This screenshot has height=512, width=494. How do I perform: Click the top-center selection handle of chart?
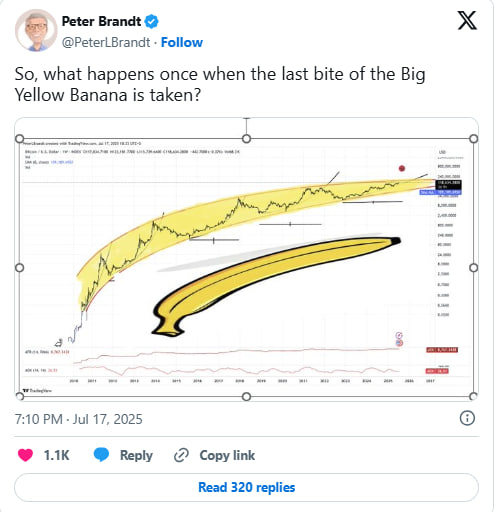(246, 139)
